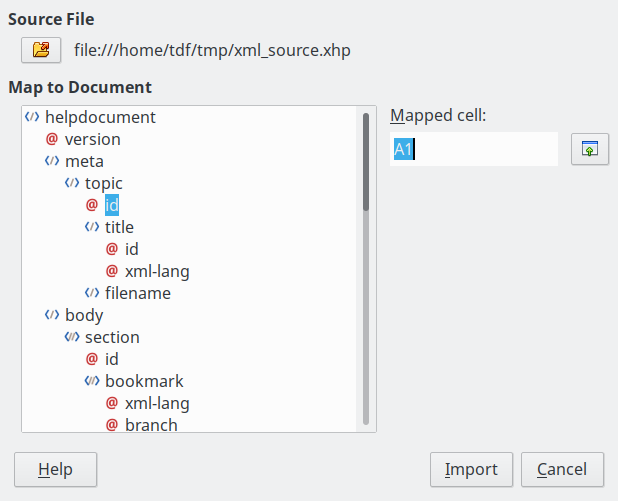Select the highlighted id attribute under topic
The image size is (618, 501).
tap(112, 205)
